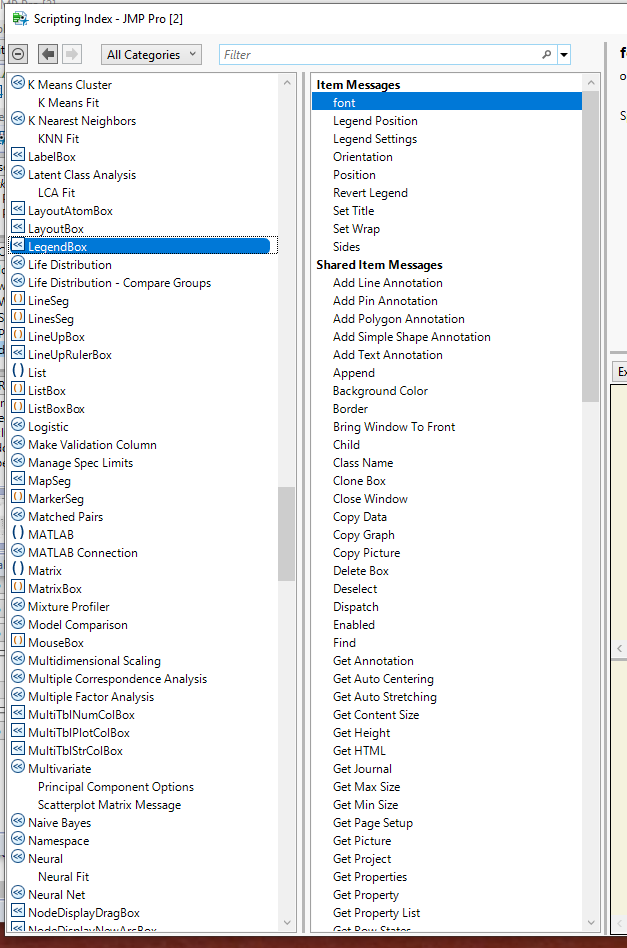This screenshot has height=948, width=627.
Task: Click the ListBox icon
Action: pos(18,390)
